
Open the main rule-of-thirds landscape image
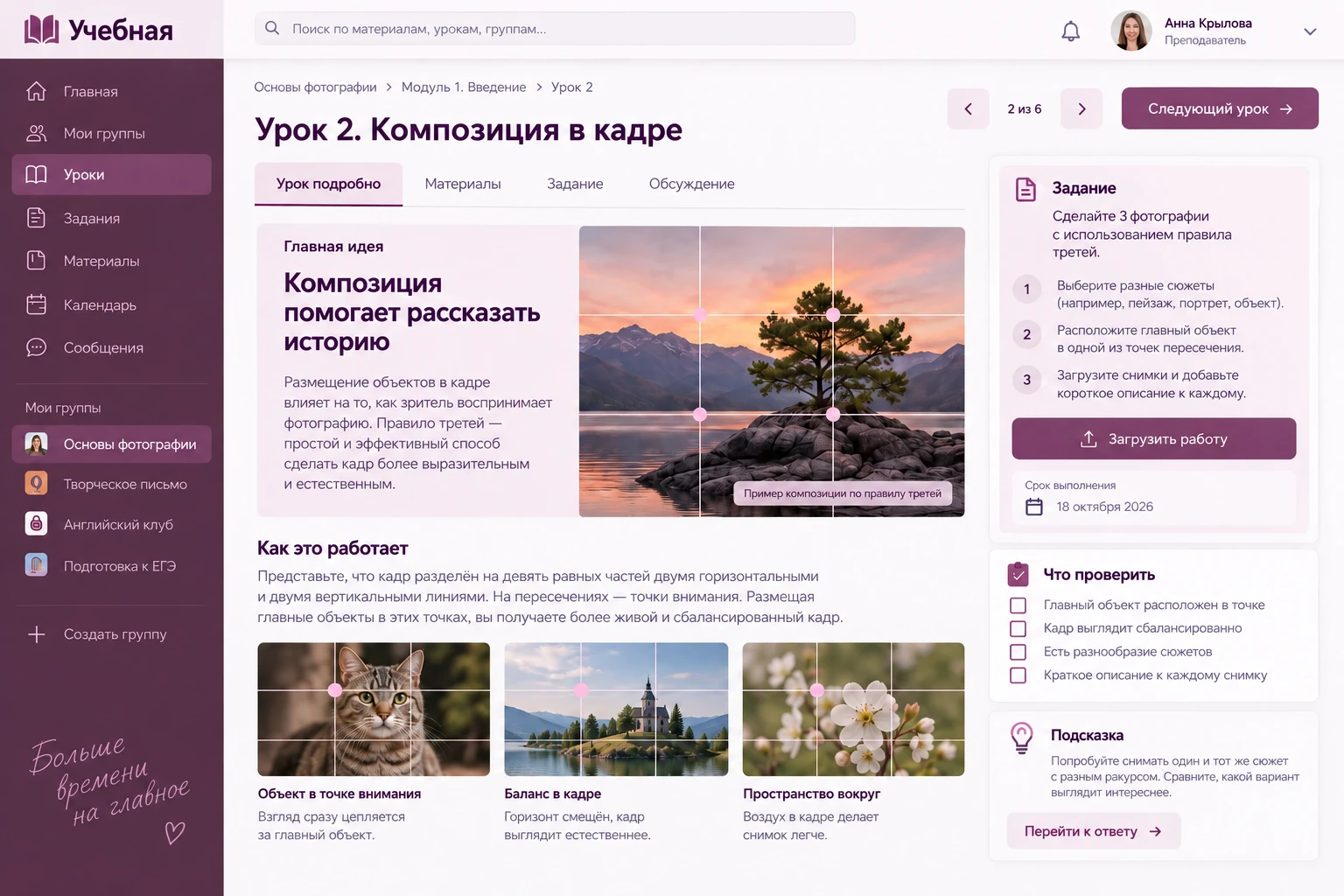772,372
